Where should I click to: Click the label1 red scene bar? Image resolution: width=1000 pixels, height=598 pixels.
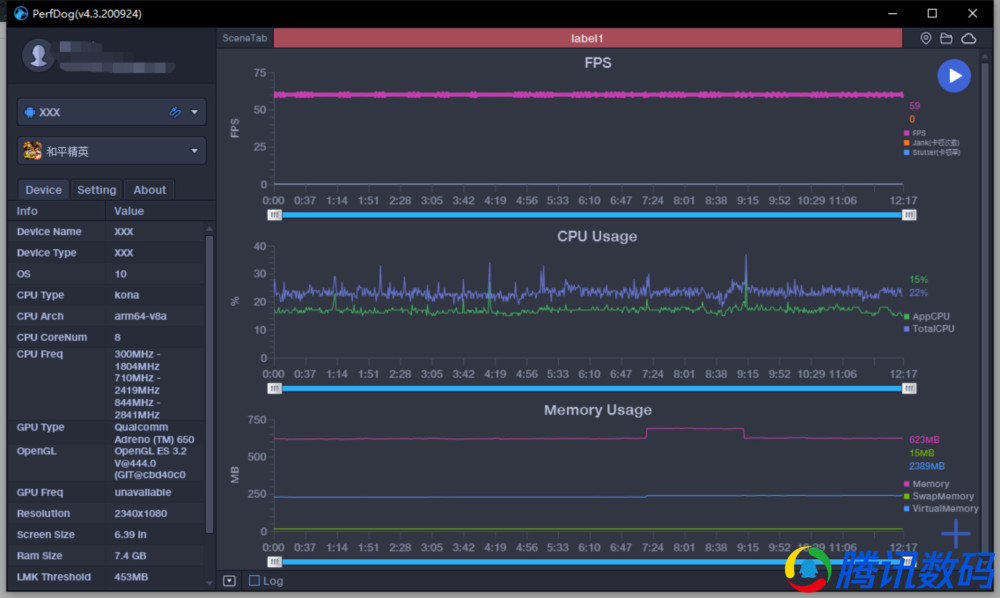click(587, 38)
